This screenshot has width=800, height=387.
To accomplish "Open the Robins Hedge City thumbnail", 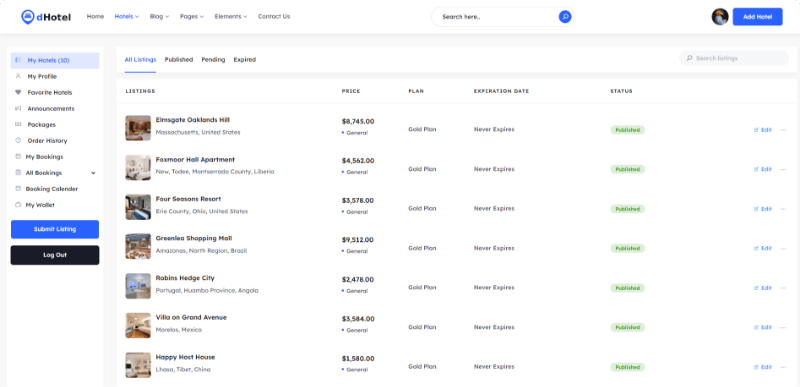I will [138, 286].
